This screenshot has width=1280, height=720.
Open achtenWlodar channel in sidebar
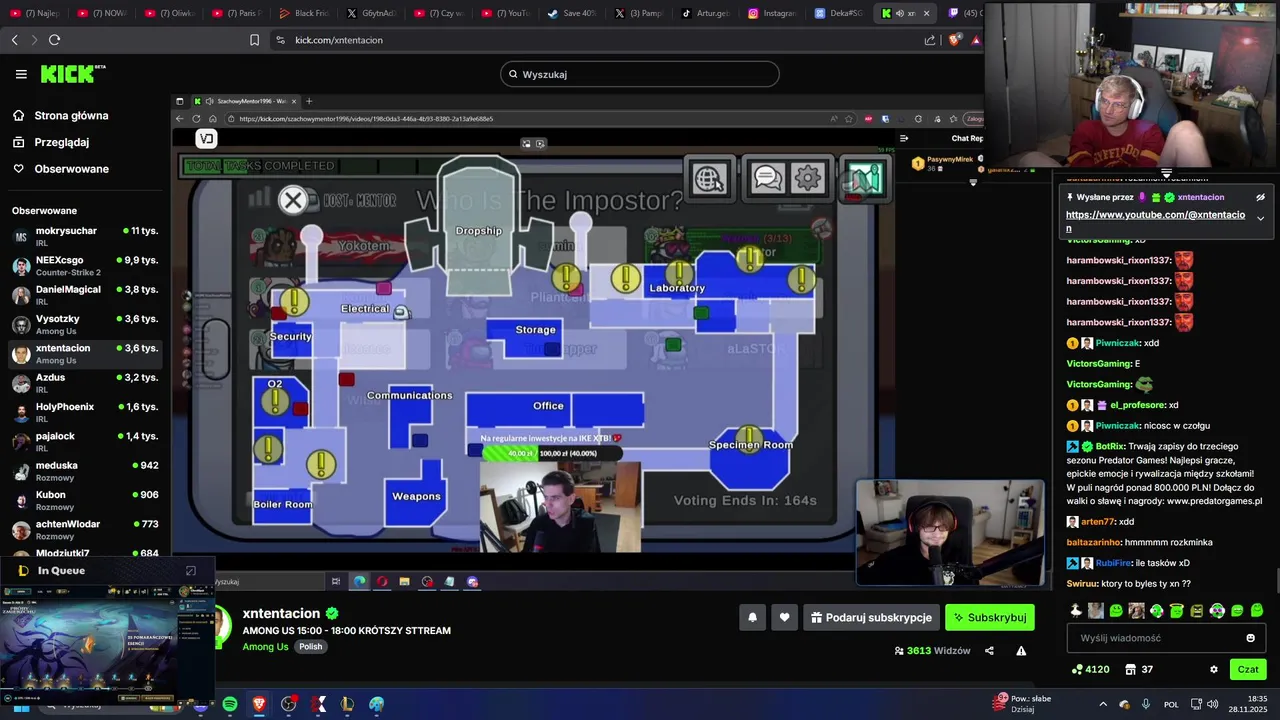click(85, 530)
